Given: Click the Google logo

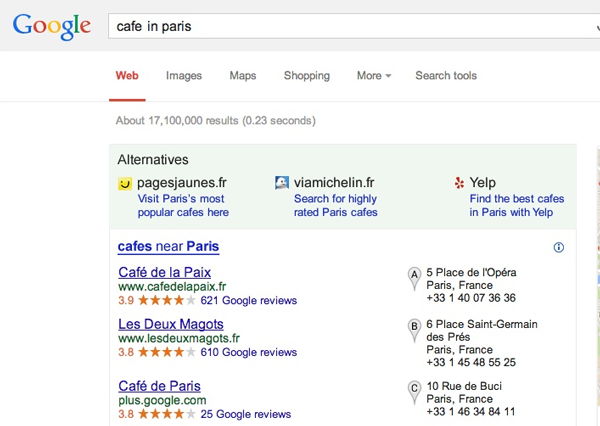Looking at the screenshot, I should (51, 26).
